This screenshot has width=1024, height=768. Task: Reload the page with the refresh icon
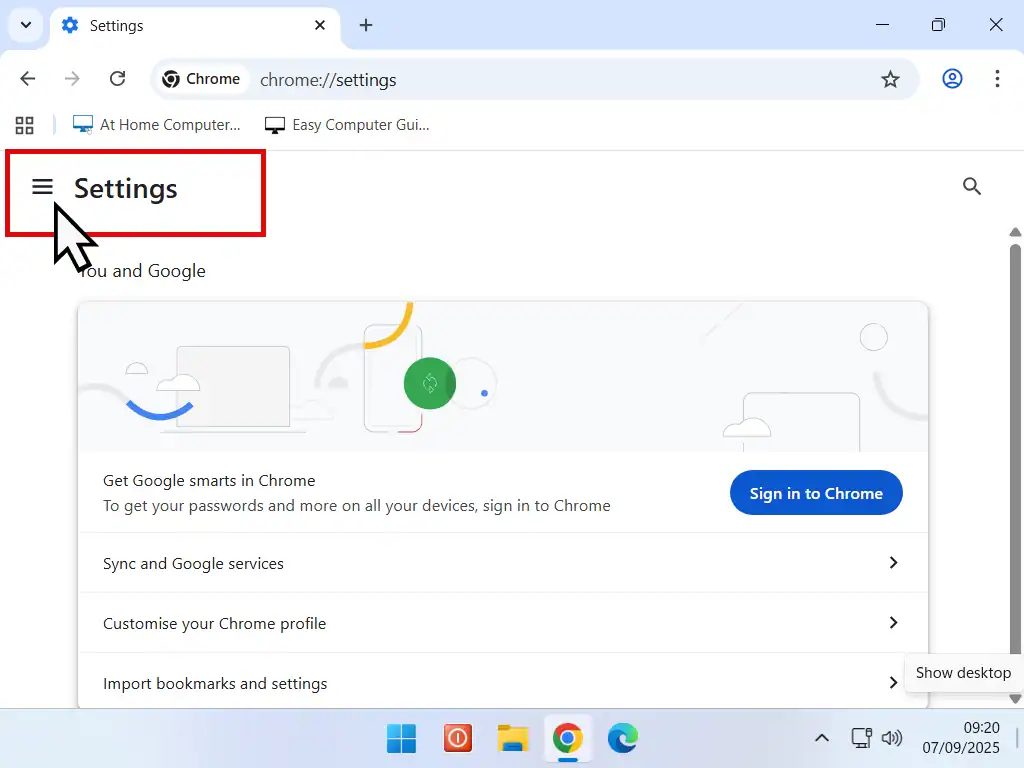pyautogui.click(x=117, y=80)
